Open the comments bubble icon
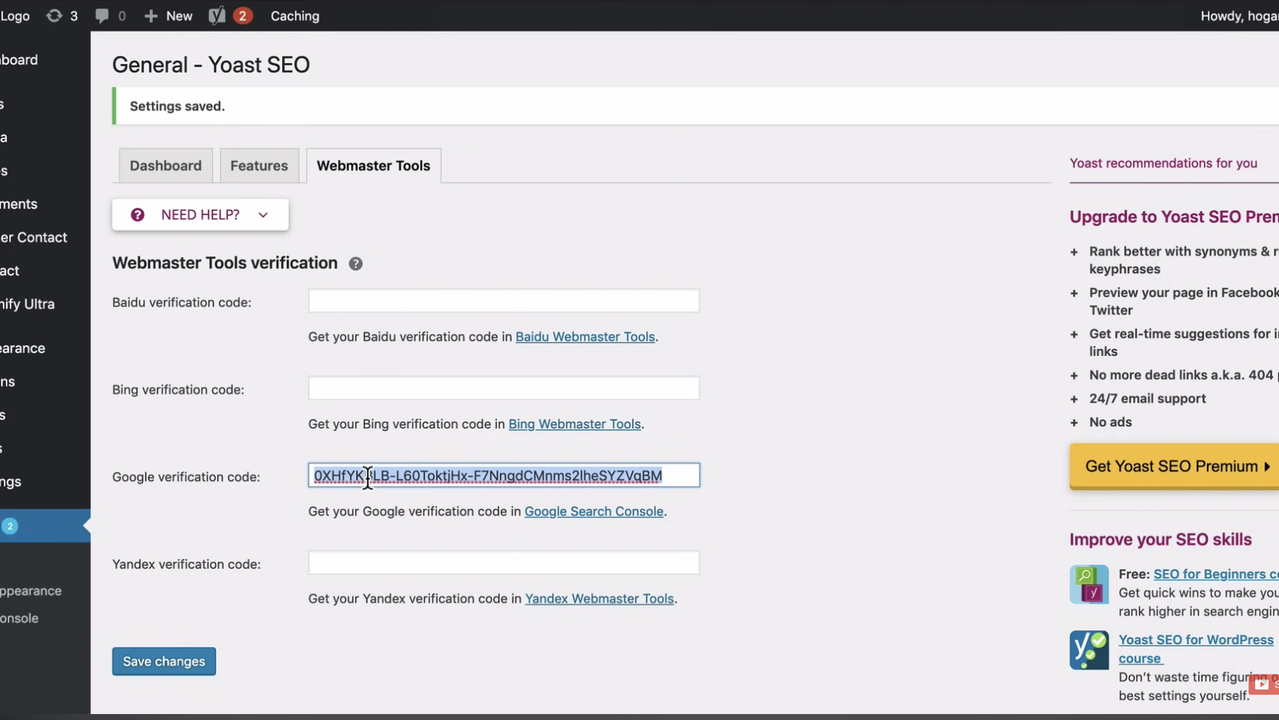Viewport: 1279px width, 720px height. [102, 16]
